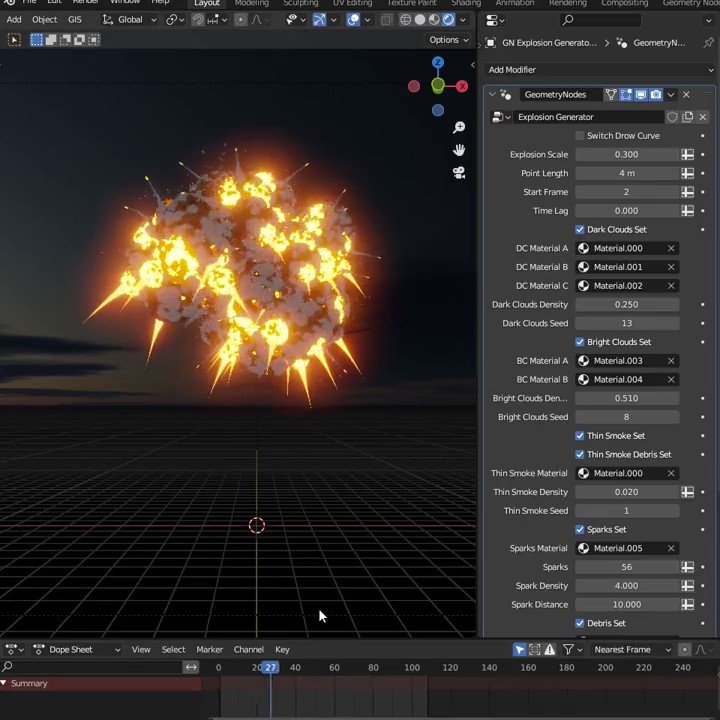
Task: Open the Global transform orientation dropdown
Action: pos(129,20)
